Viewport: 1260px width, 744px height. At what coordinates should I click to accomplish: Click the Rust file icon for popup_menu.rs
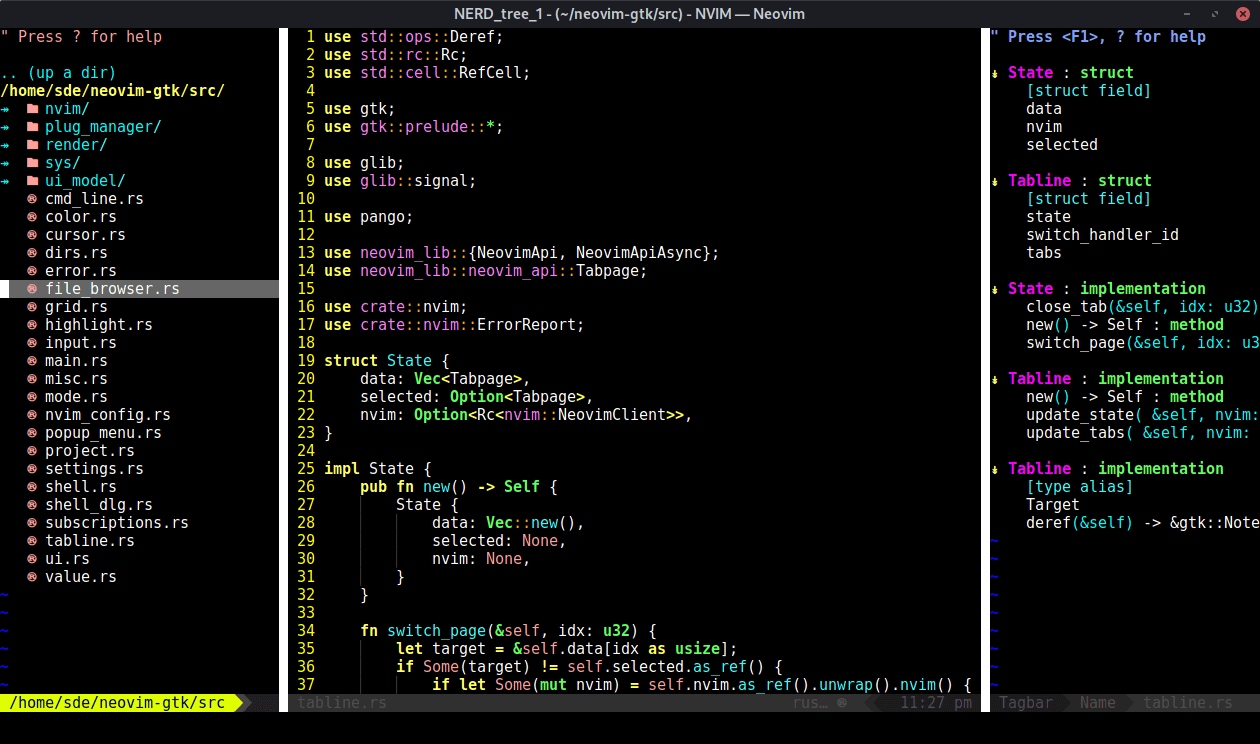[x=32, y=433]
